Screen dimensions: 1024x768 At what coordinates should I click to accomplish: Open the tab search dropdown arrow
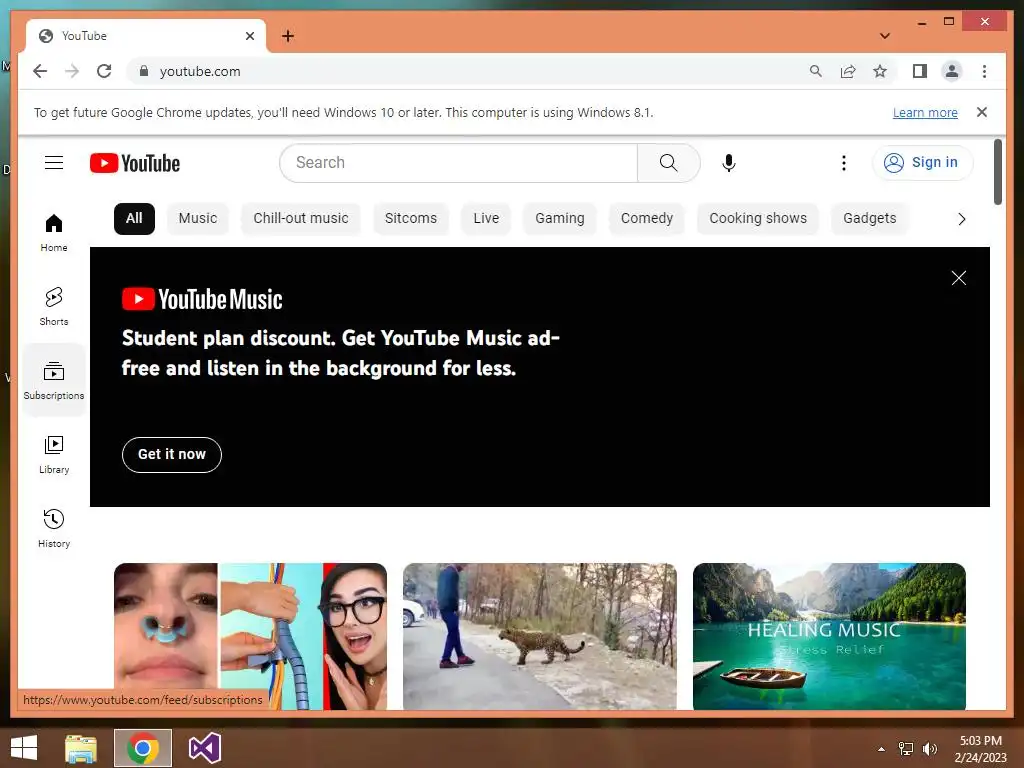click(885, 36)
